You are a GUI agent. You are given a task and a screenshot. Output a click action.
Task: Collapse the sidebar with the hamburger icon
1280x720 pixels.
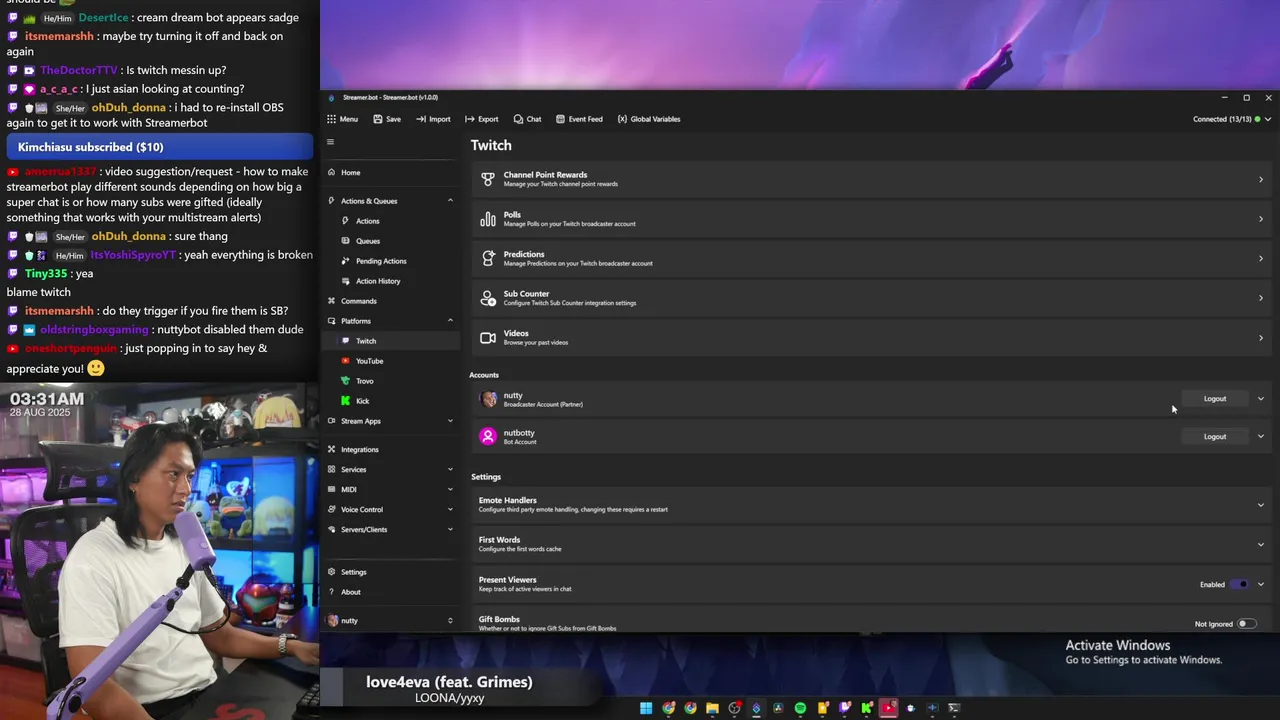(x=331, y=142)
